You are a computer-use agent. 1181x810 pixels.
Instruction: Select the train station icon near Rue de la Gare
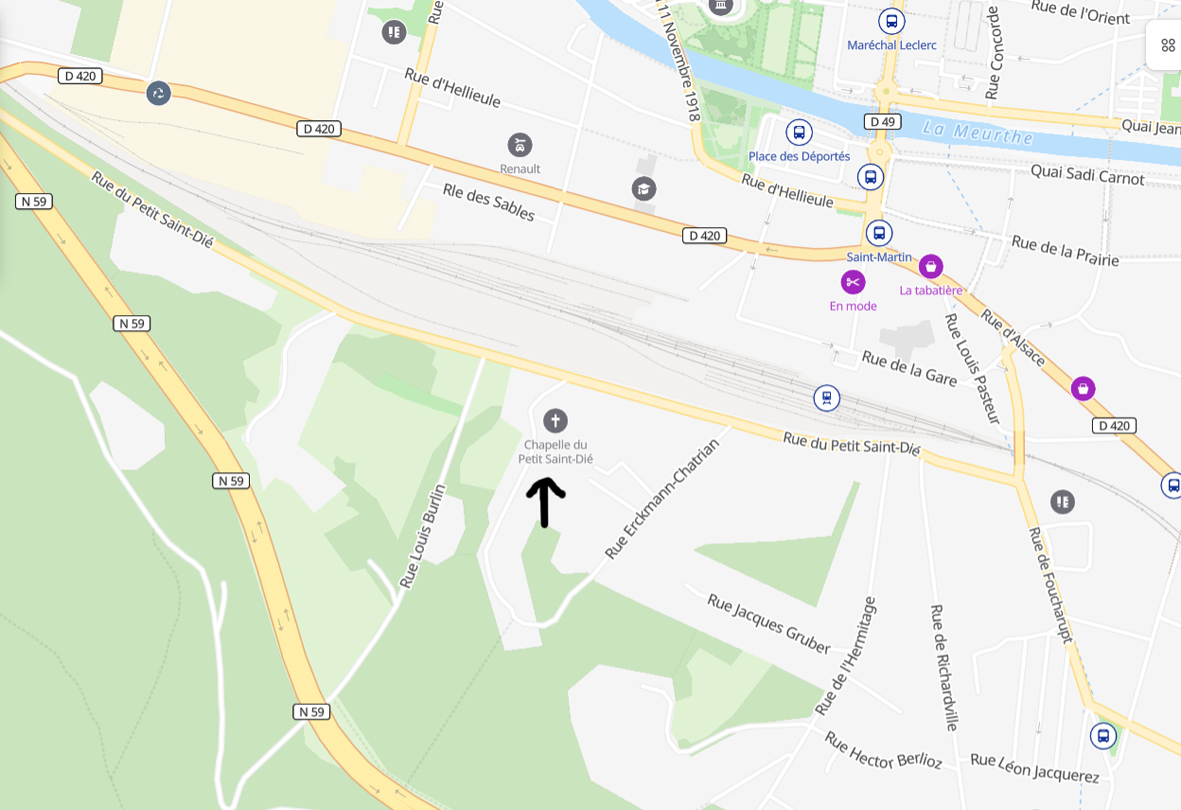[827, 398]
